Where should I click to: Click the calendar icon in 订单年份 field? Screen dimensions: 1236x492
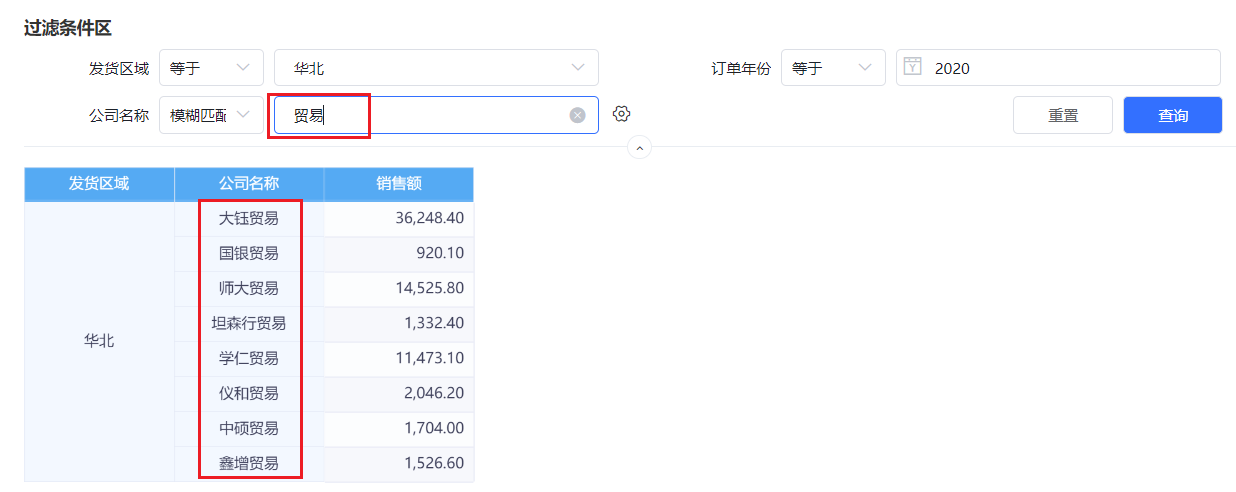point(912,67)
